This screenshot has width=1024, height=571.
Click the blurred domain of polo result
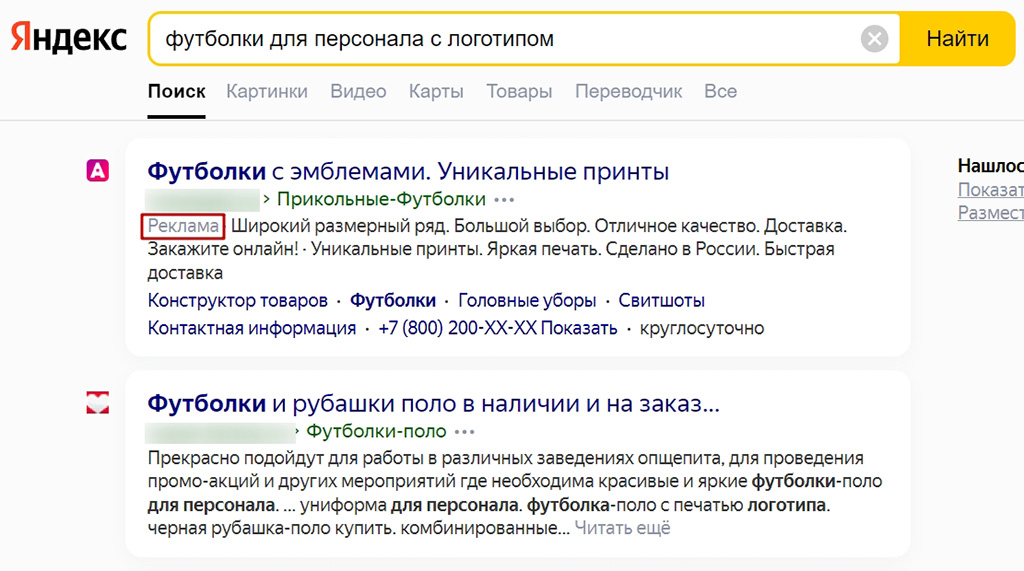pyautogui.click(x=220, y=432)
